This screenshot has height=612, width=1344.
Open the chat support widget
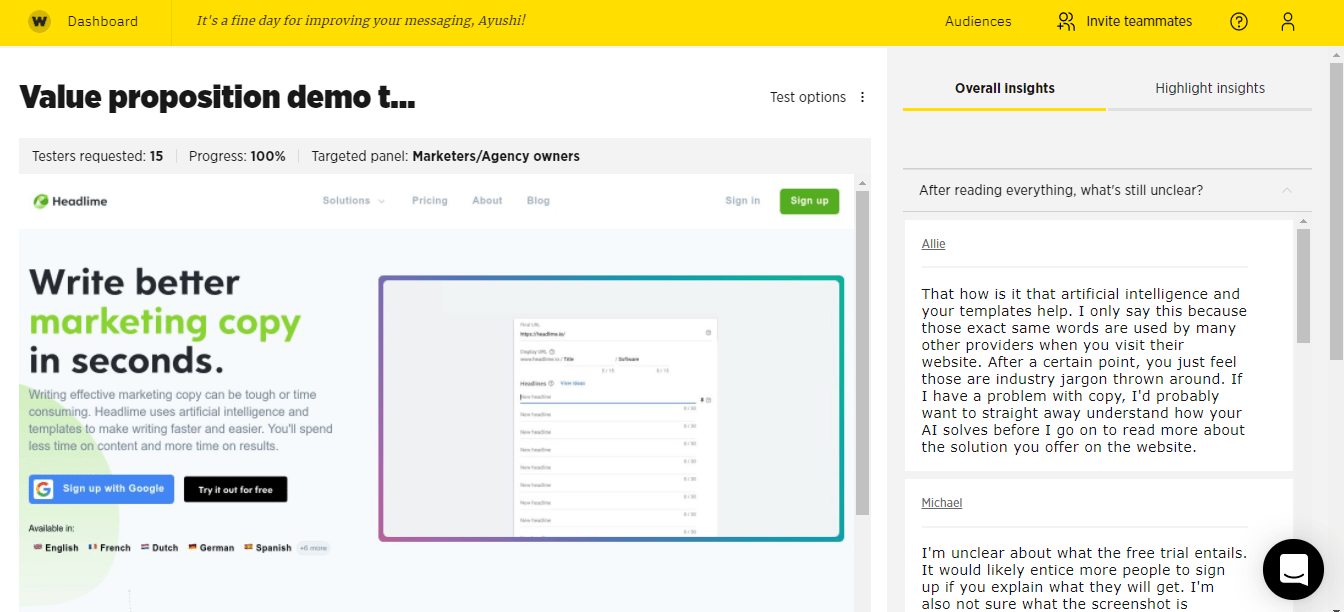(1293, 569)
